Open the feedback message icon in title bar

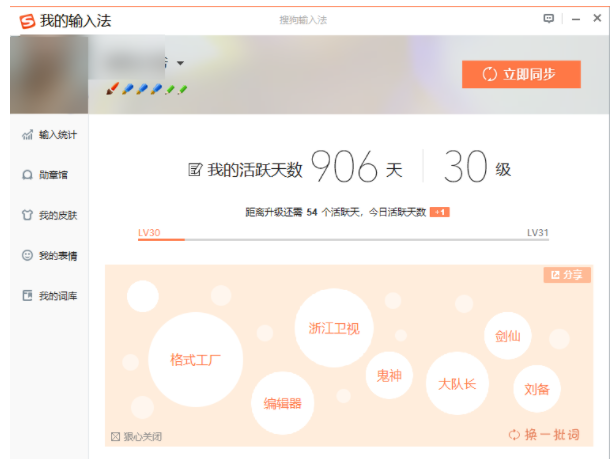point(548,19)
